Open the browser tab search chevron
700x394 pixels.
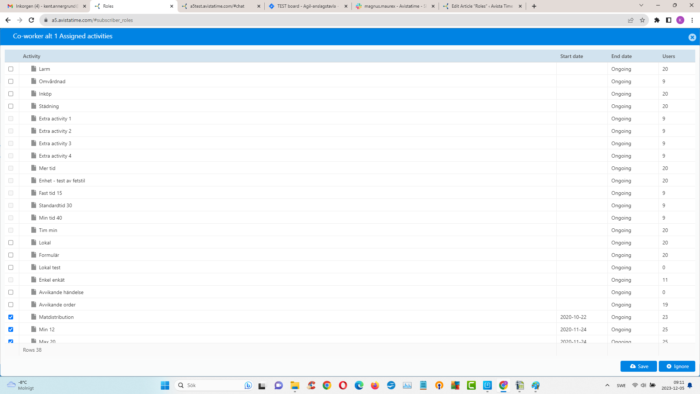[x=641, y=6]
